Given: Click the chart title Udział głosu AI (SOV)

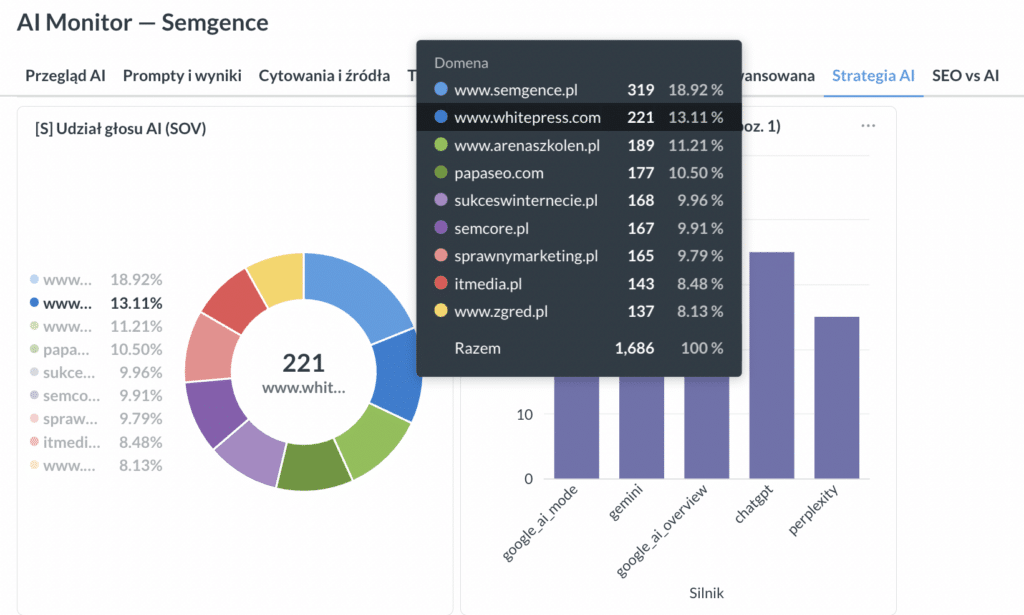Looking at the screenshot, I should point(120,128).
